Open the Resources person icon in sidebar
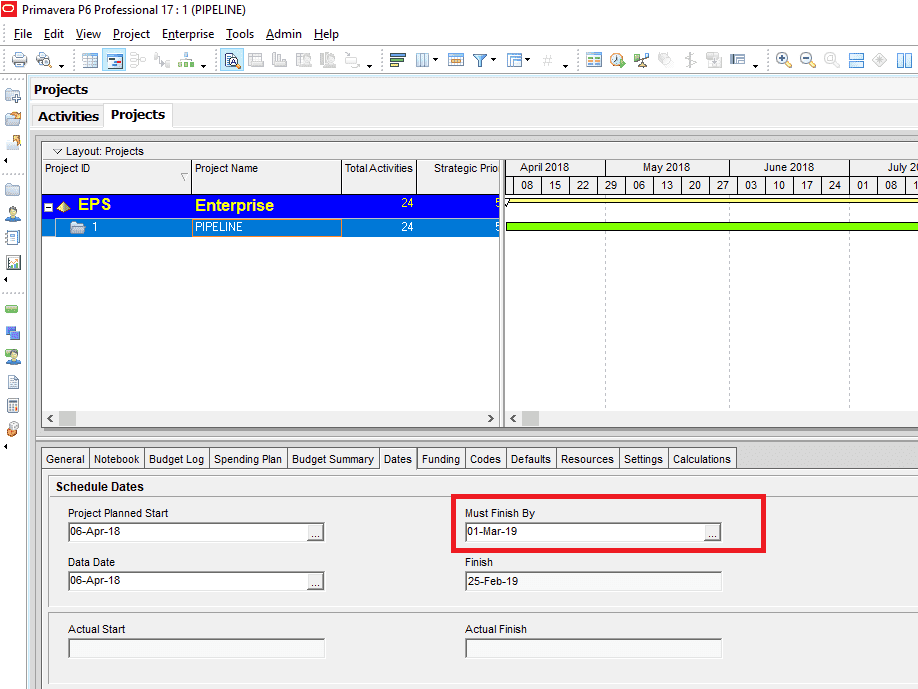The image size is (918, 689). coord(13,214)
